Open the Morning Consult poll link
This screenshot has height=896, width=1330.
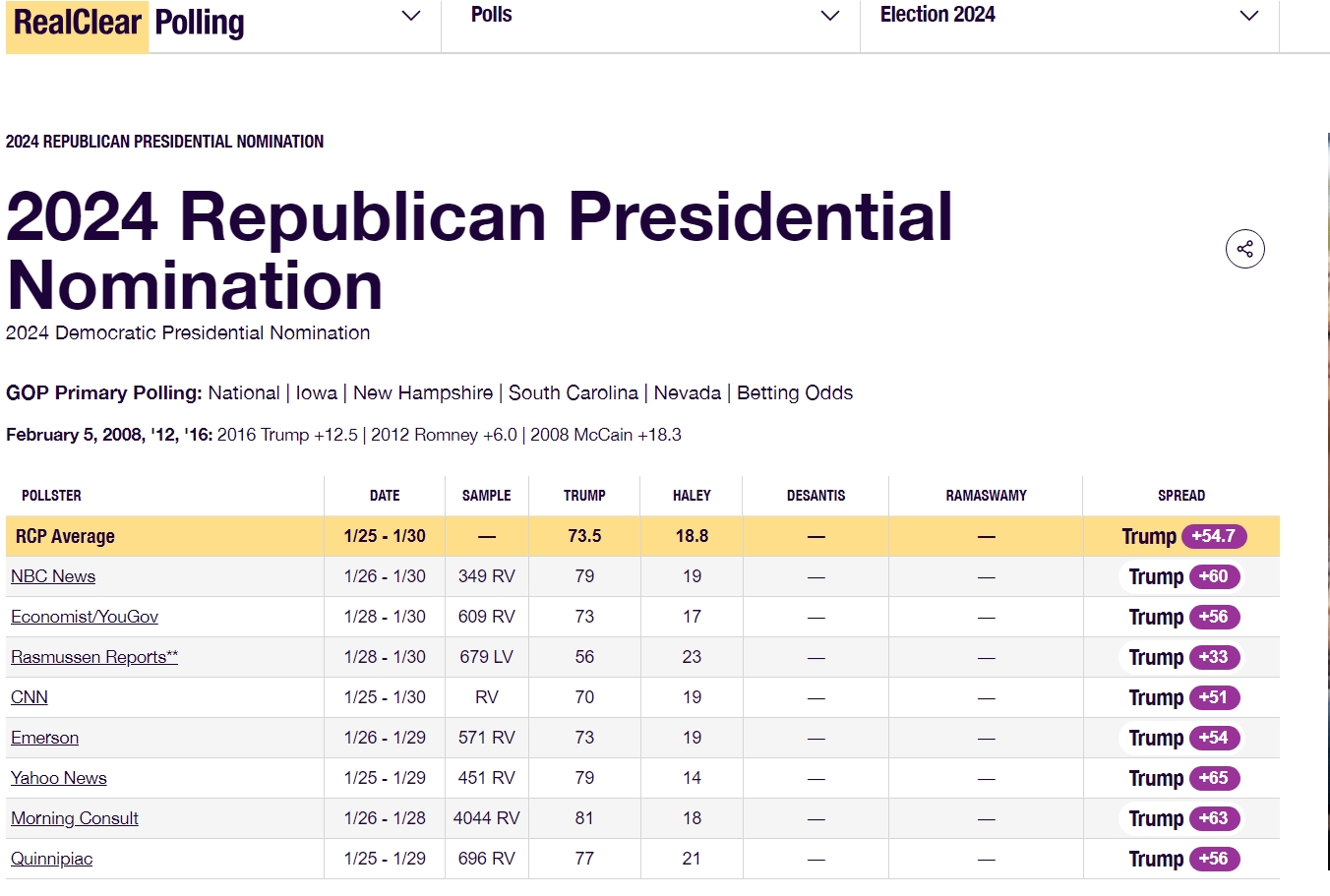[75, 818]
